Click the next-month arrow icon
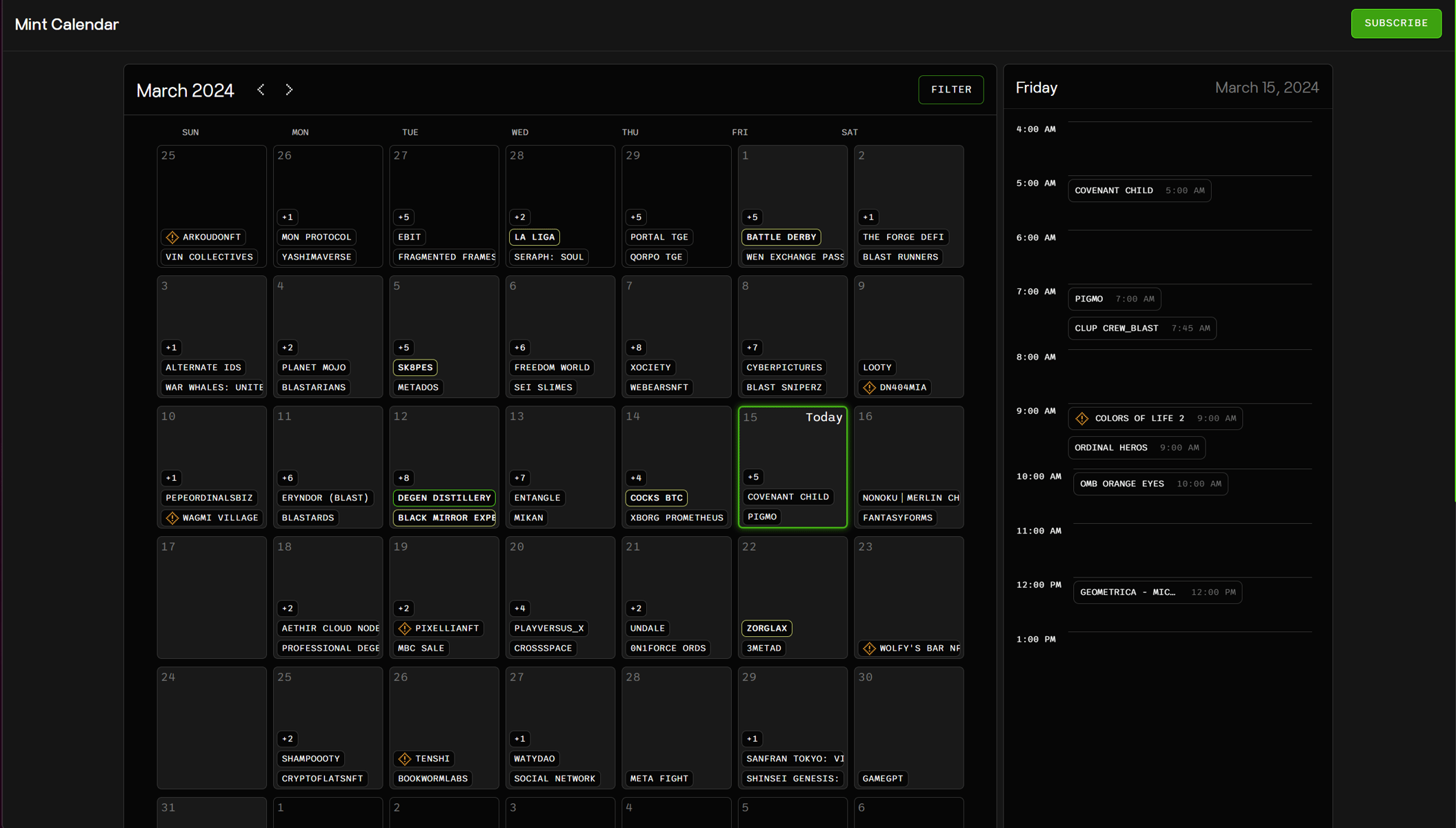 tap(289, 90)
